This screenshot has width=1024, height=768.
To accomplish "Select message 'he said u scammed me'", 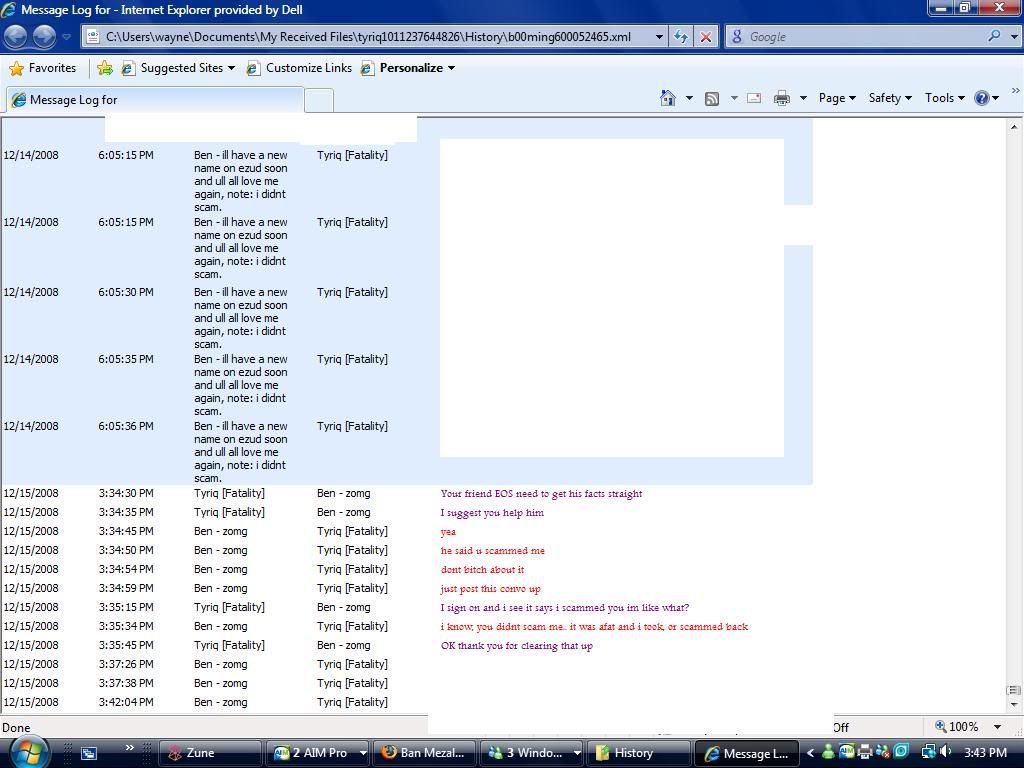I will click(x=492, y=551).
